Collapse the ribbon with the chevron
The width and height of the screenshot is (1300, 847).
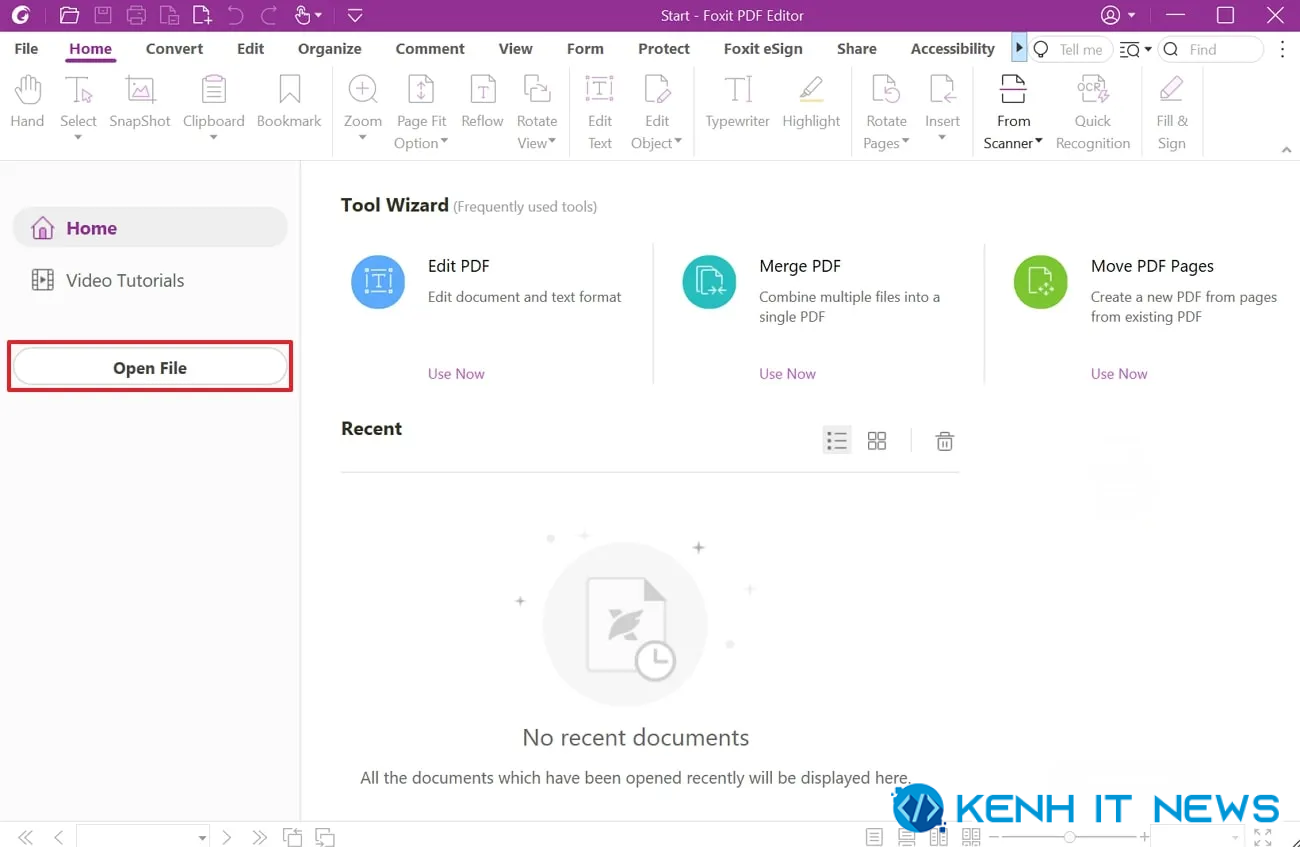1286,149
